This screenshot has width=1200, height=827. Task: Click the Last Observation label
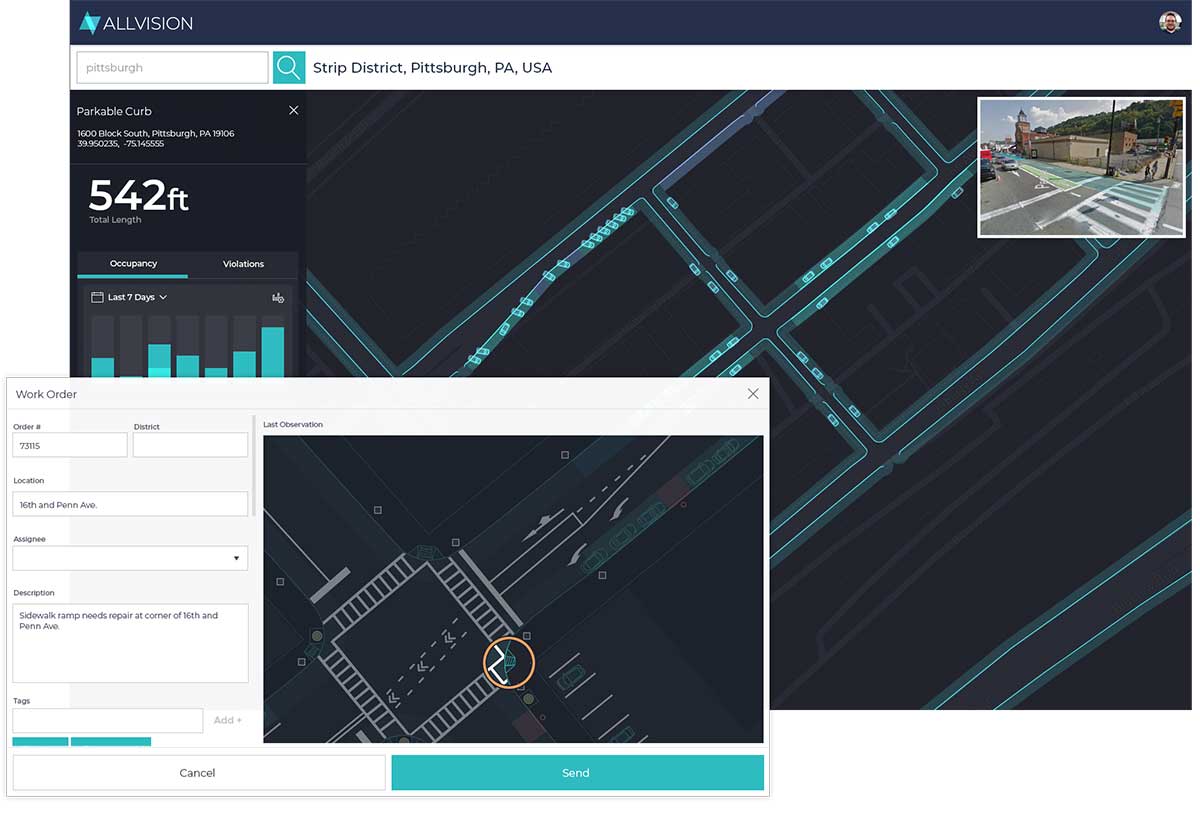(x=293, y=425)
